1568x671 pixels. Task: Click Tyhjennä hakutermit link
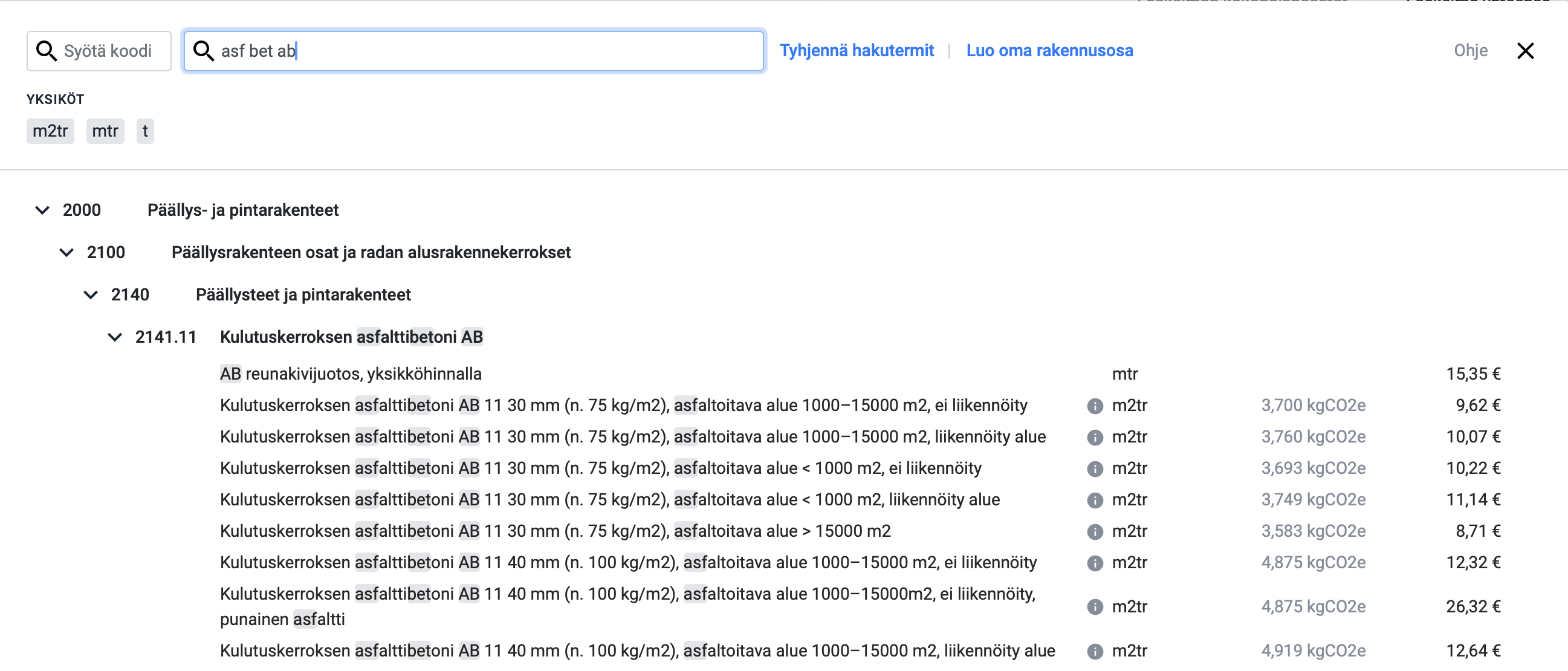coord(857,51)
